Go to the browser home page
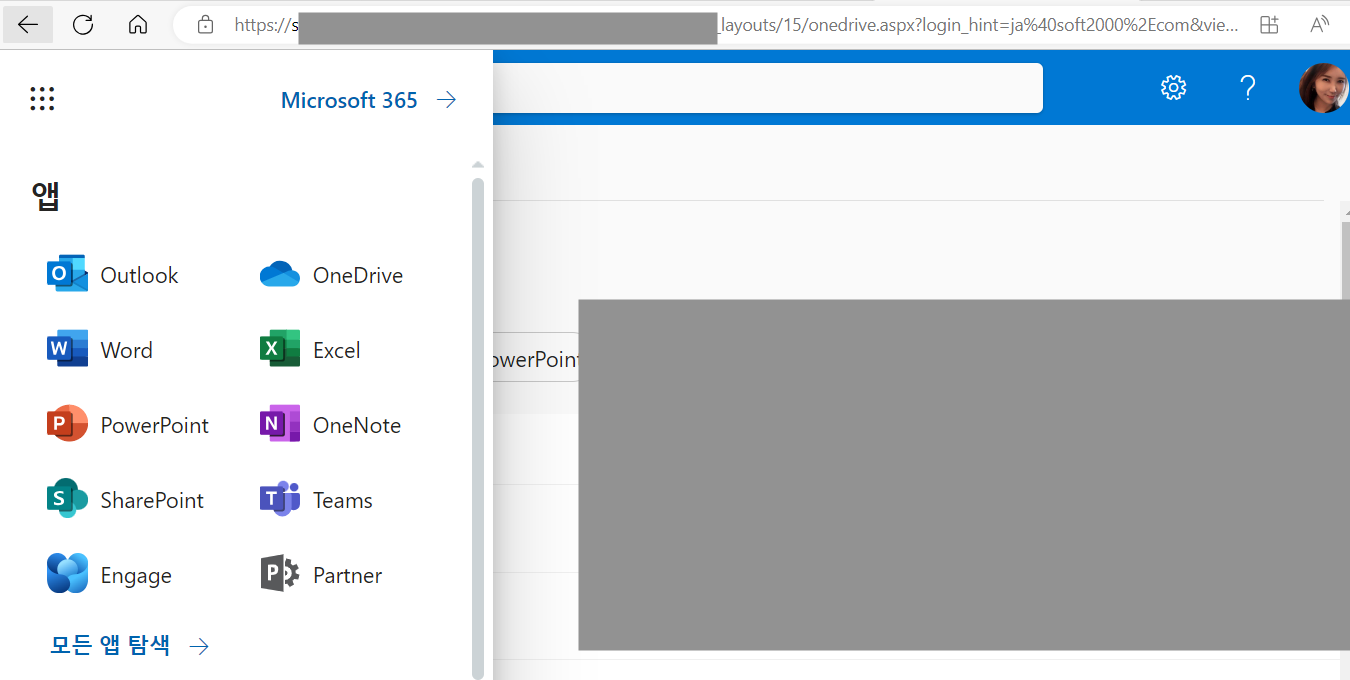 138,25
